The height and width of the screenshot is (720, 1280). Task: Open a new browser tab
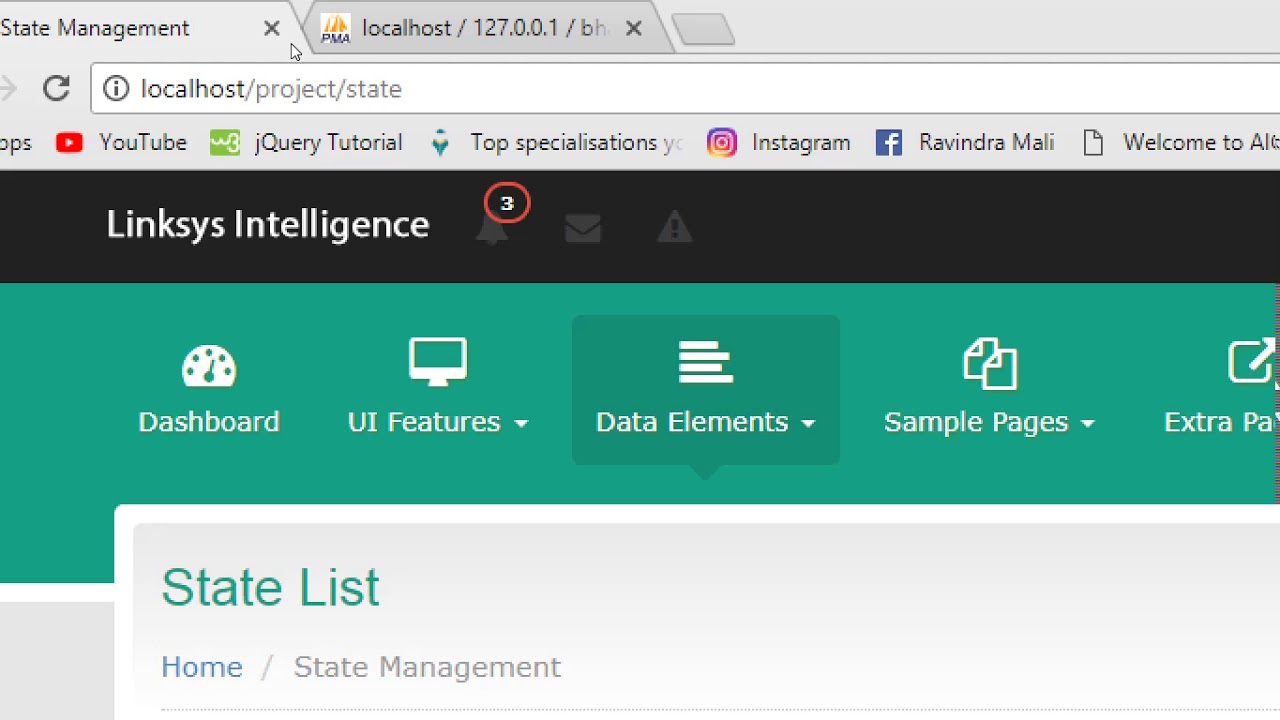click(x=704, y=30)
